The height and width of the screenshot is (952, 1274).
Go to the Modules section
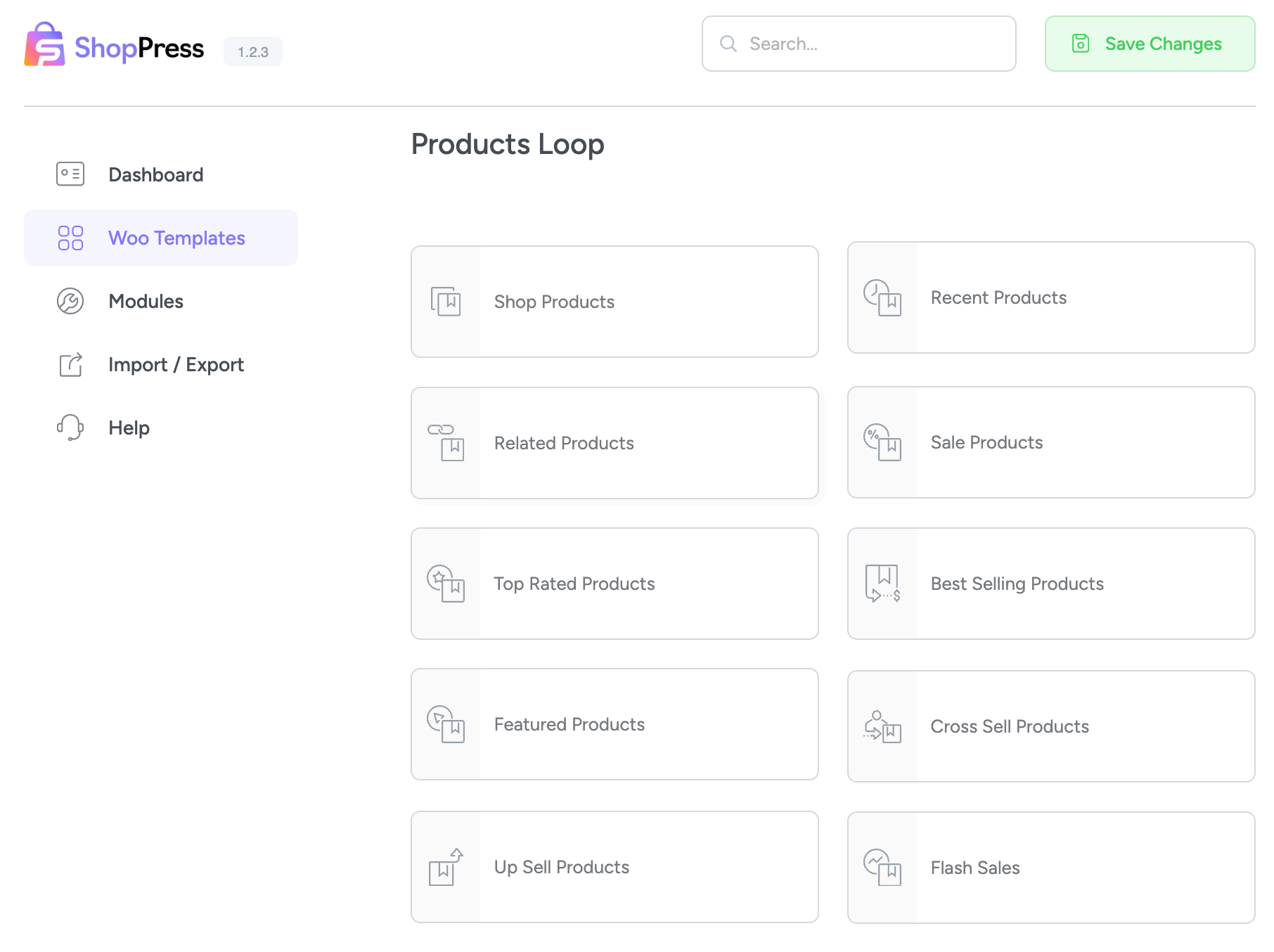click(x=146, y=301)
